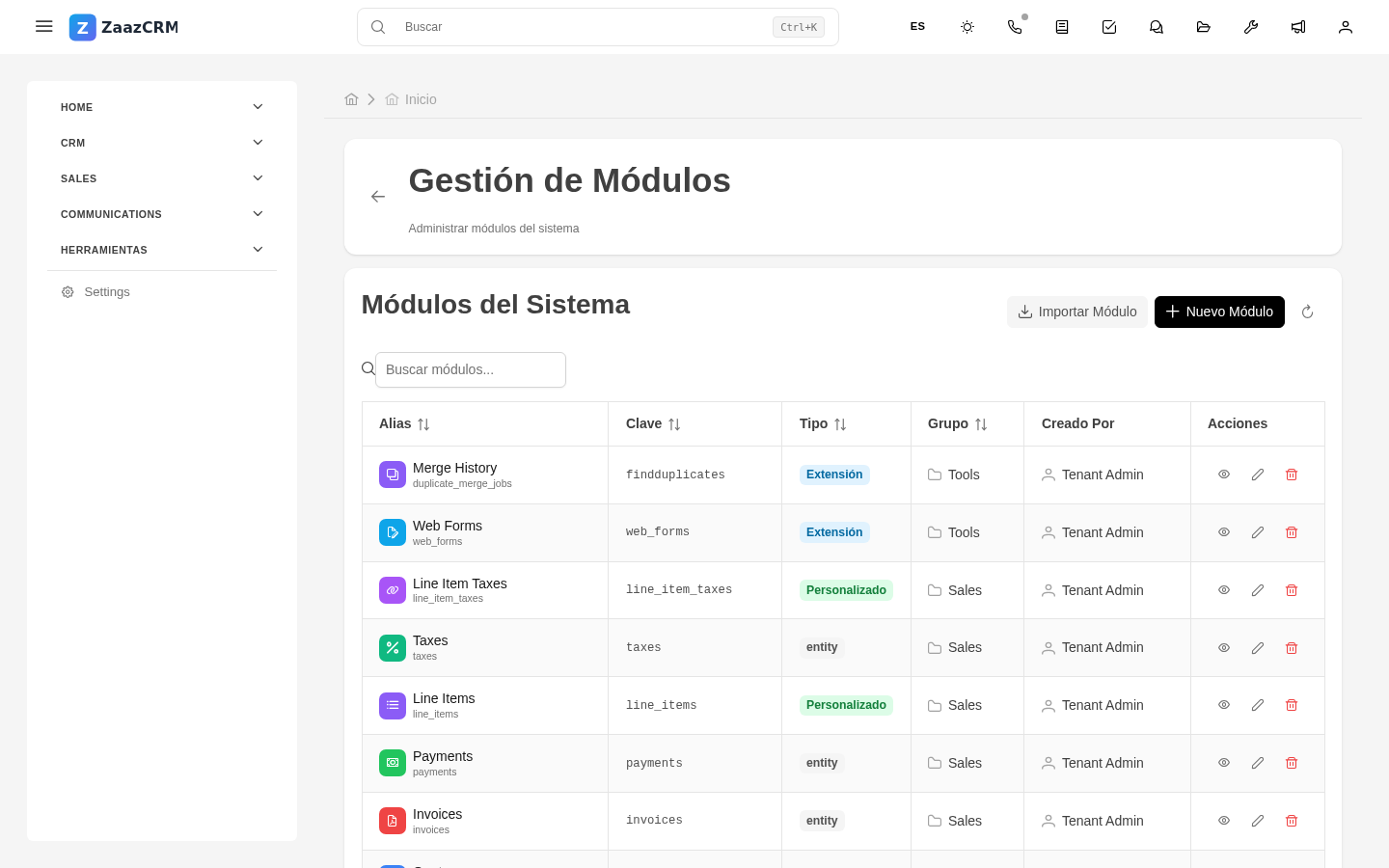Viewport: 1389px width, 868px height.
Task: Open the chat messages icon
Action: tap(1157, 27)
